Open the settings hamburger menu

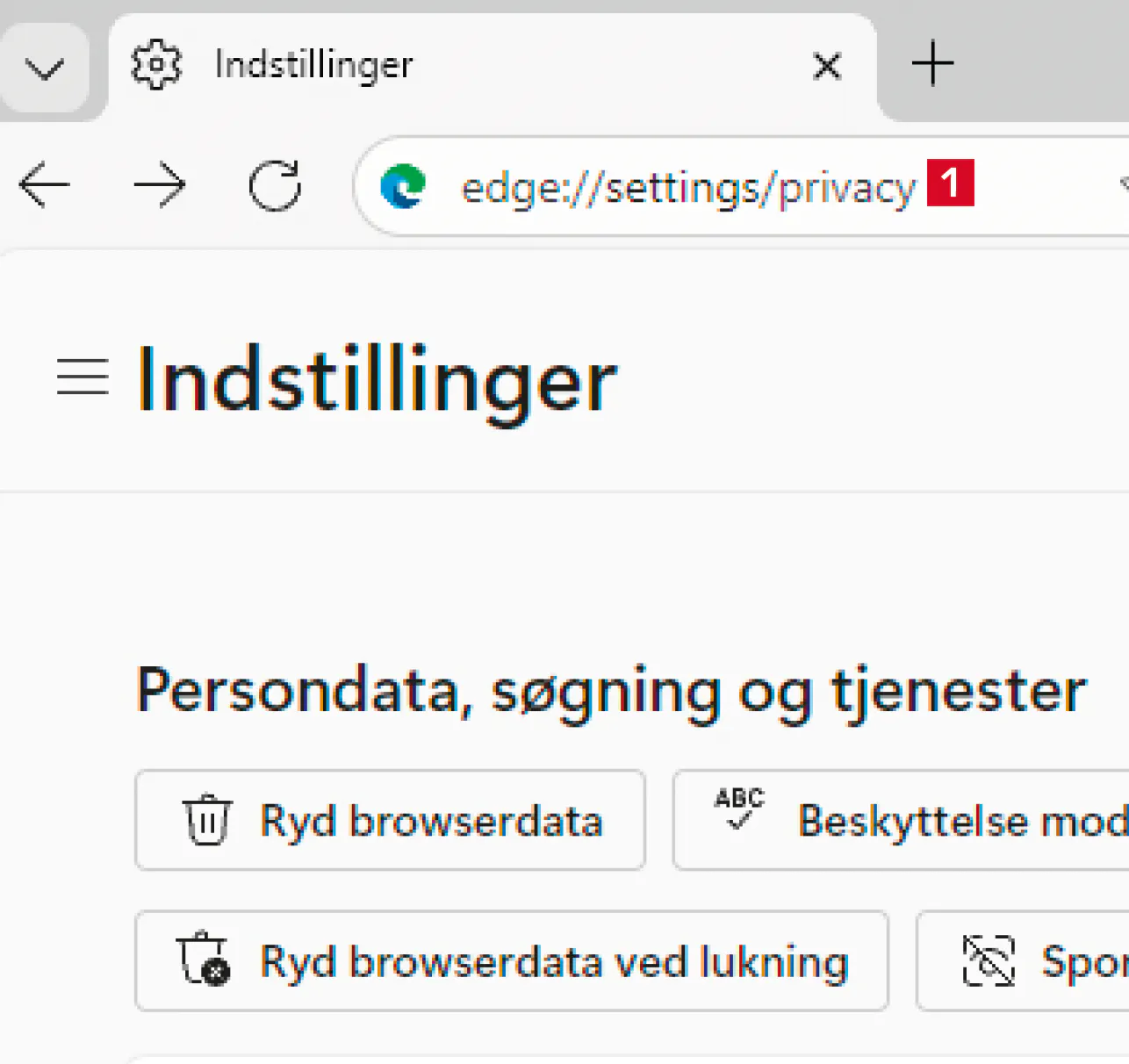[83, 377]
